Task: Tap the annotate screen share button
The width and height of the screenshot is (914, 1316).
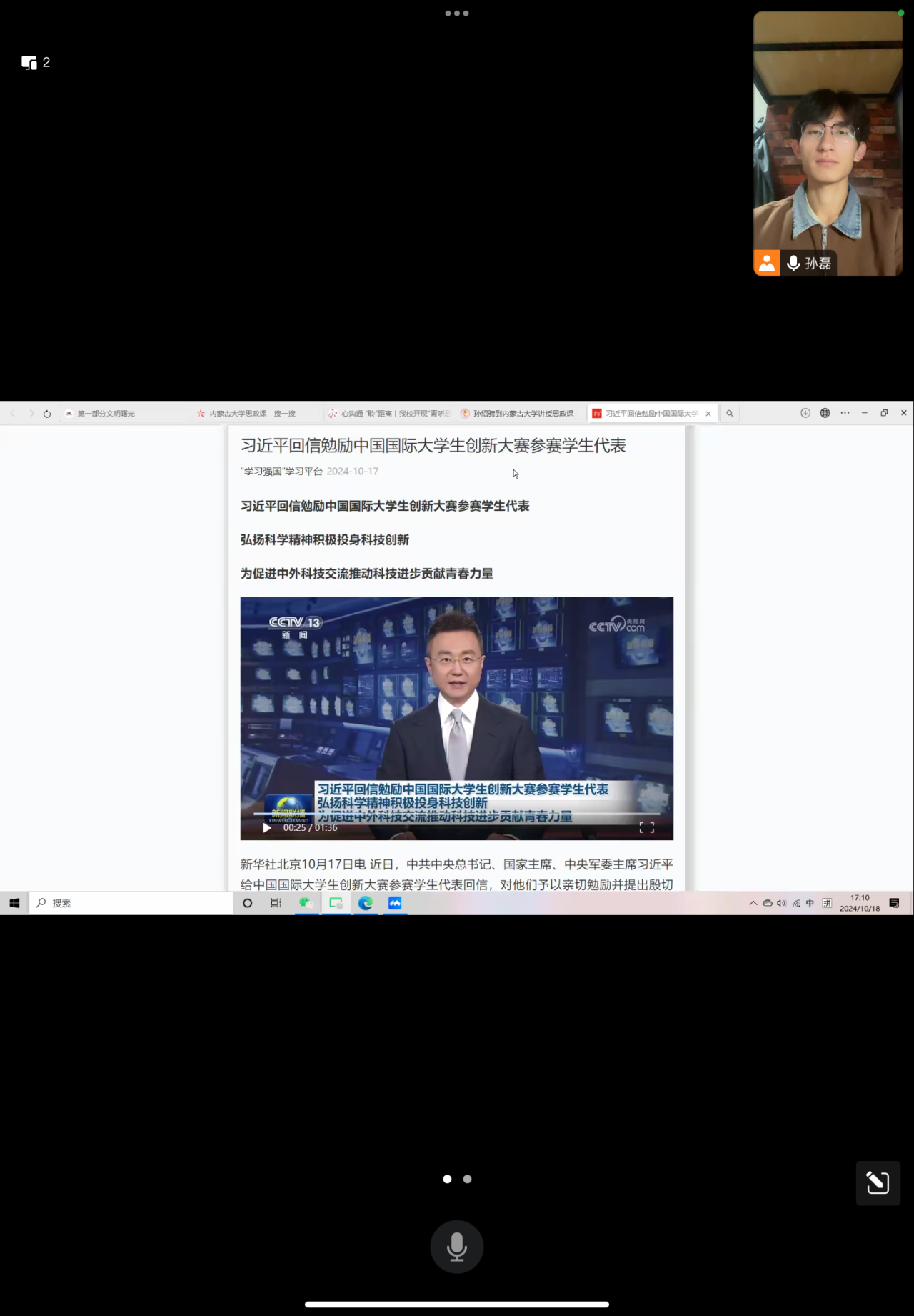Action: [878, 1183]
